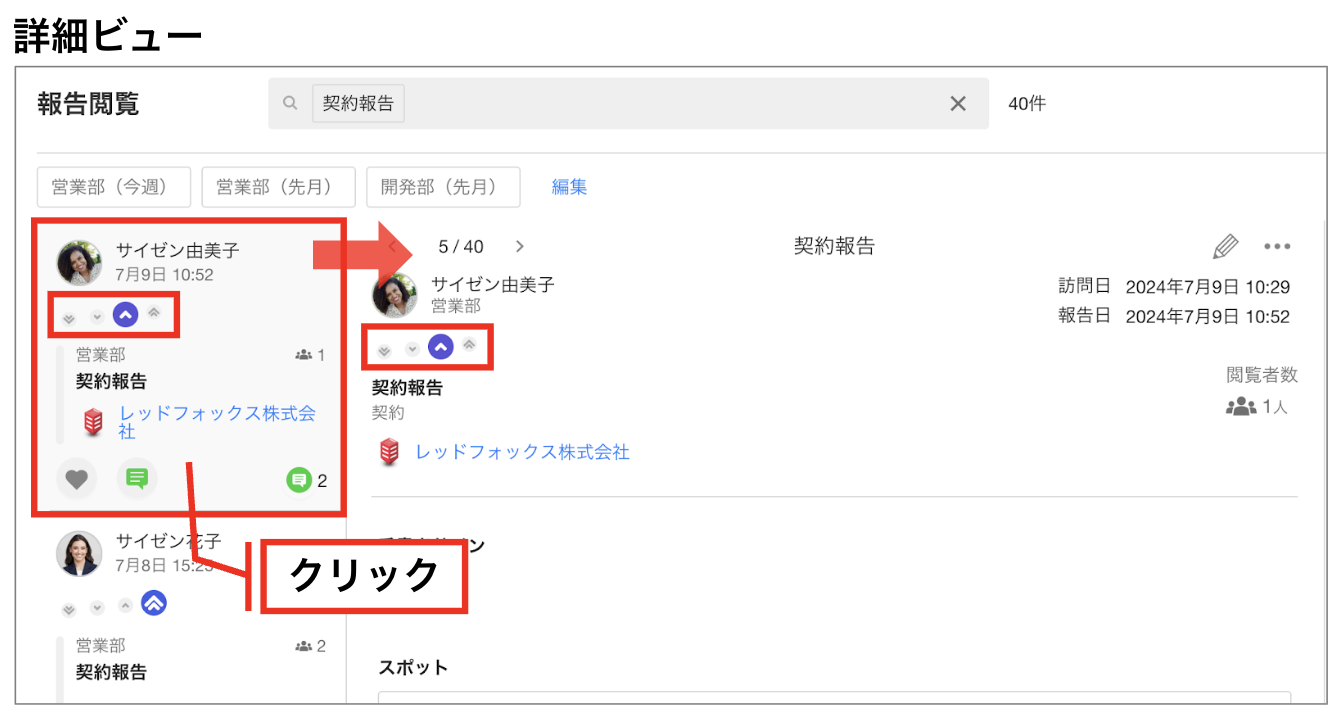Click the report date 2024年7月9日 10:52
The image size is (1340, 718).
click(1208, 317)
